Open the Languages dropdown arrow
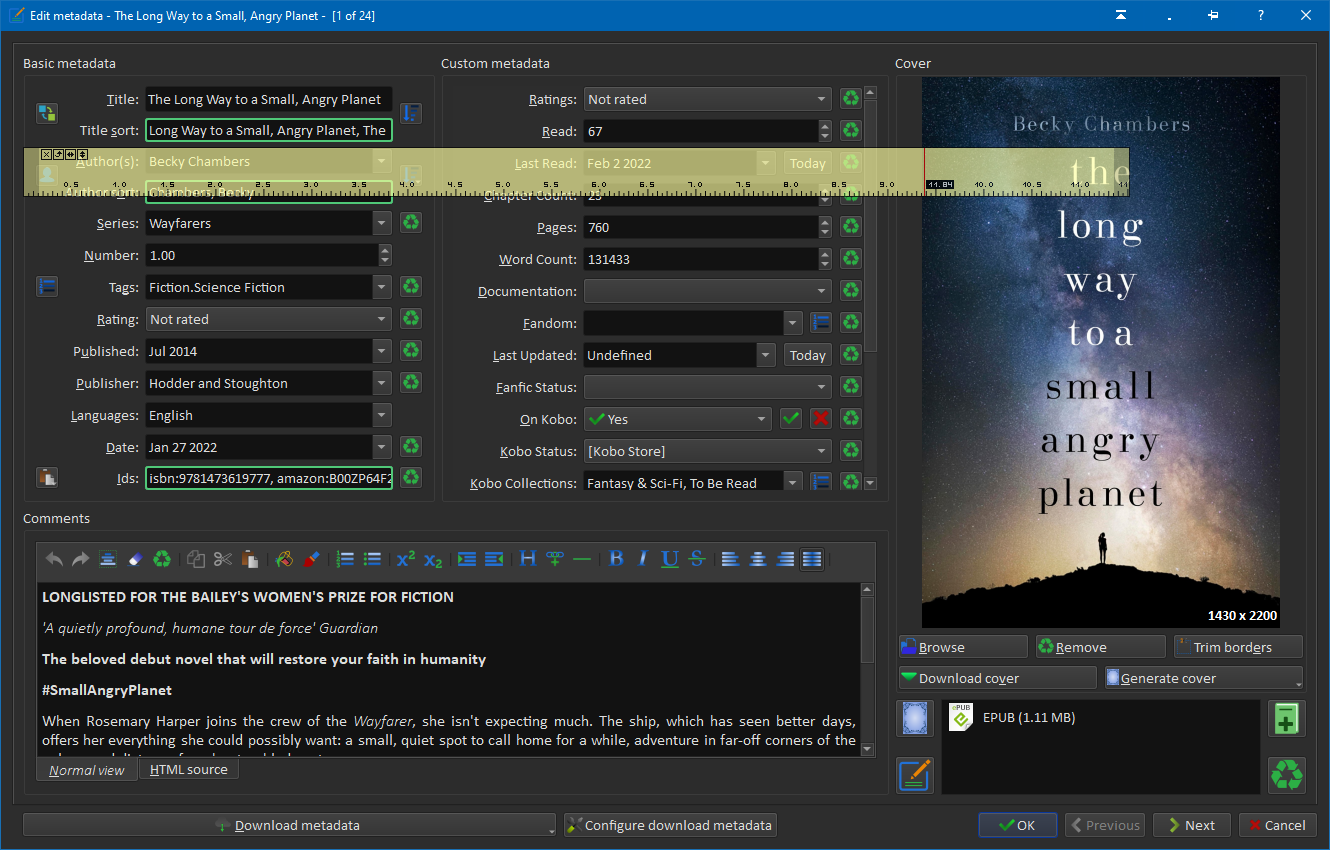This screenshot has height=850, width=1330. [382, 415]
